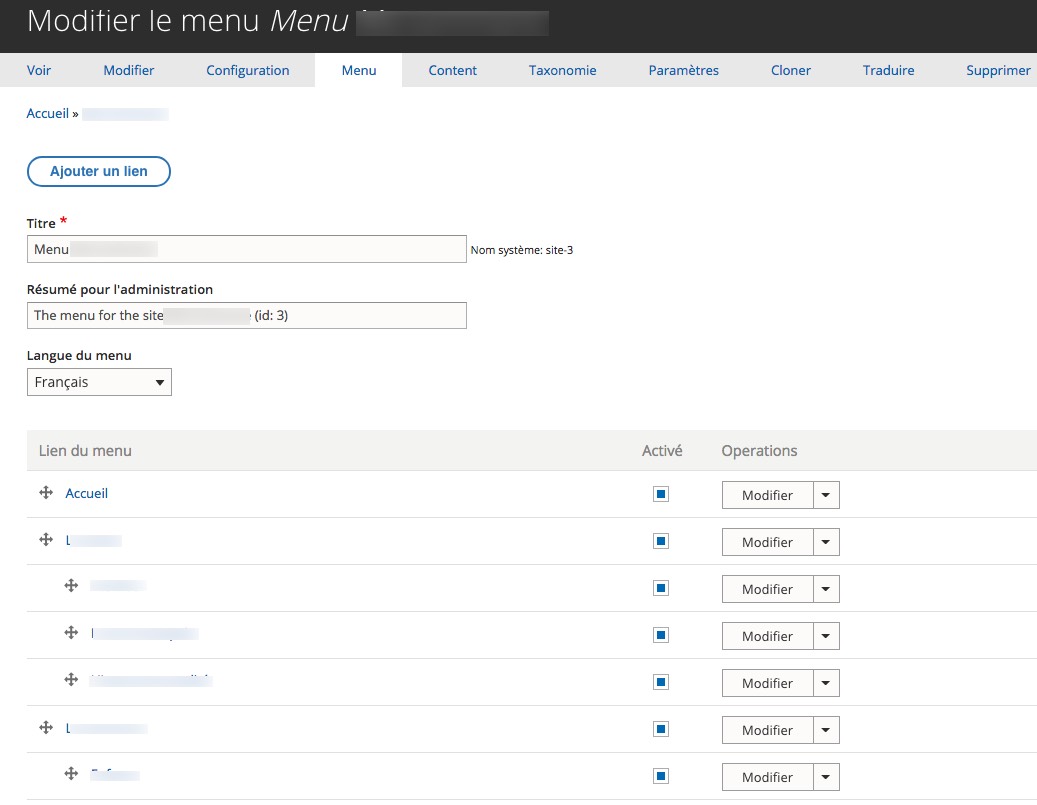Image resolution: width=1037 pixels, height=805 pixels.
Task: Toggle Activé checkbox in the fourth table row
Action: (661, 635)
